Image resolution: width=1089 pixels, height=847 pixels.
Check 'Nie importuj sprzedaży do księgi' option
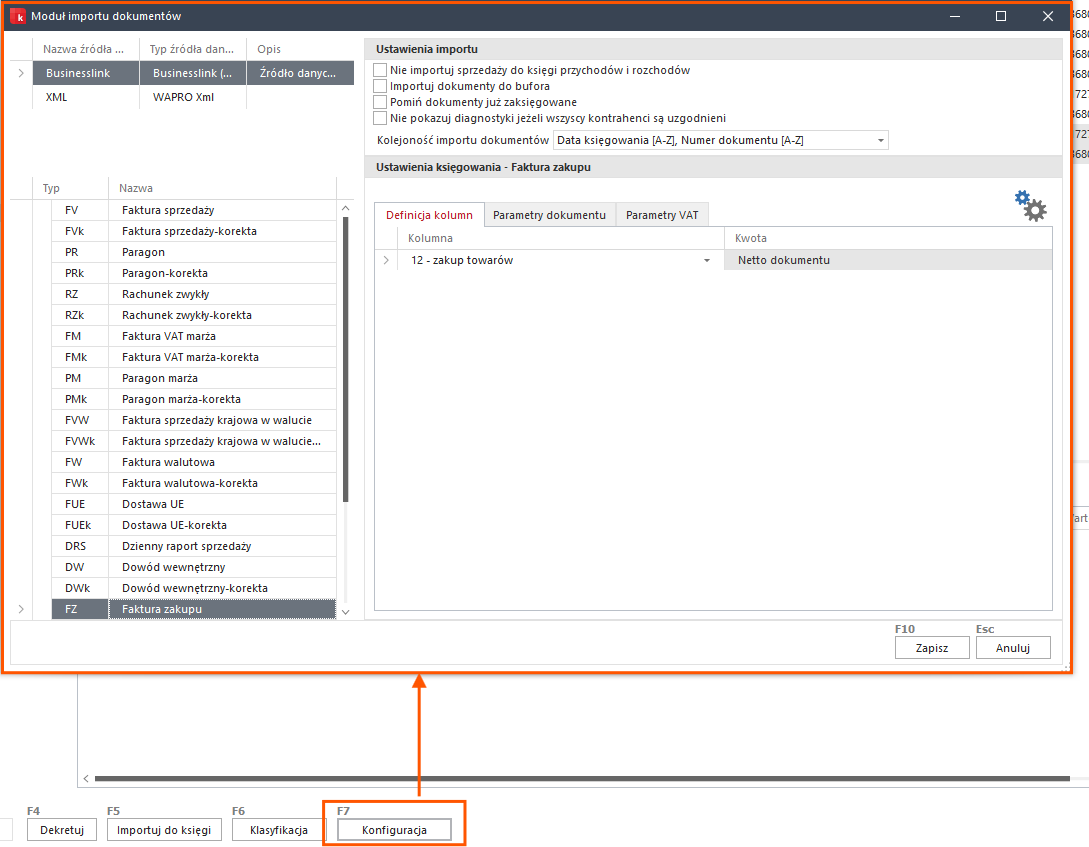(380, 71)
